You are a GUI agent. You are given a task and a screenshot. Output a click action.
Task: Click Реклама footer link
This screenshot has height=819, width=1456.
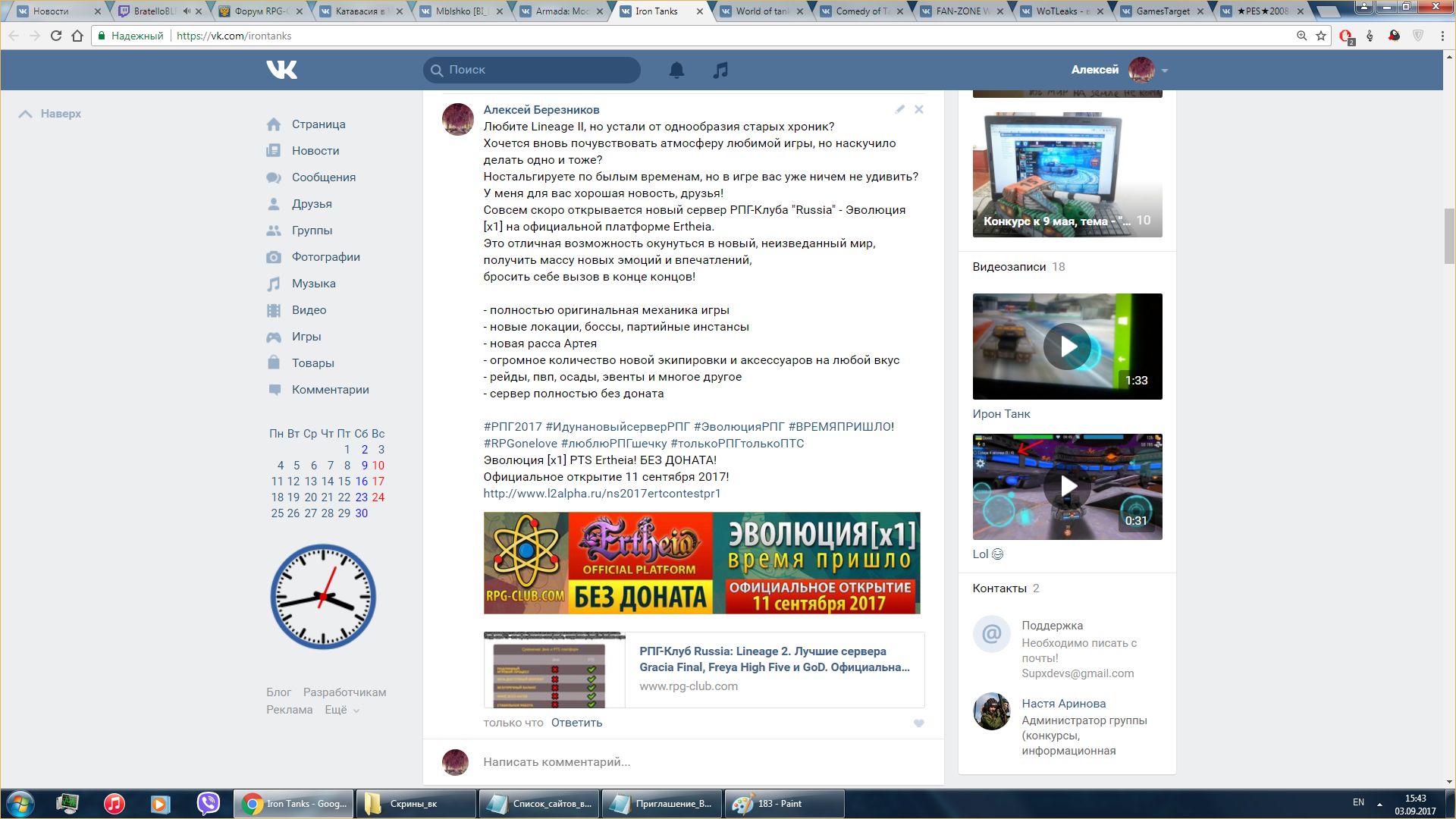(x=289, y=710)
